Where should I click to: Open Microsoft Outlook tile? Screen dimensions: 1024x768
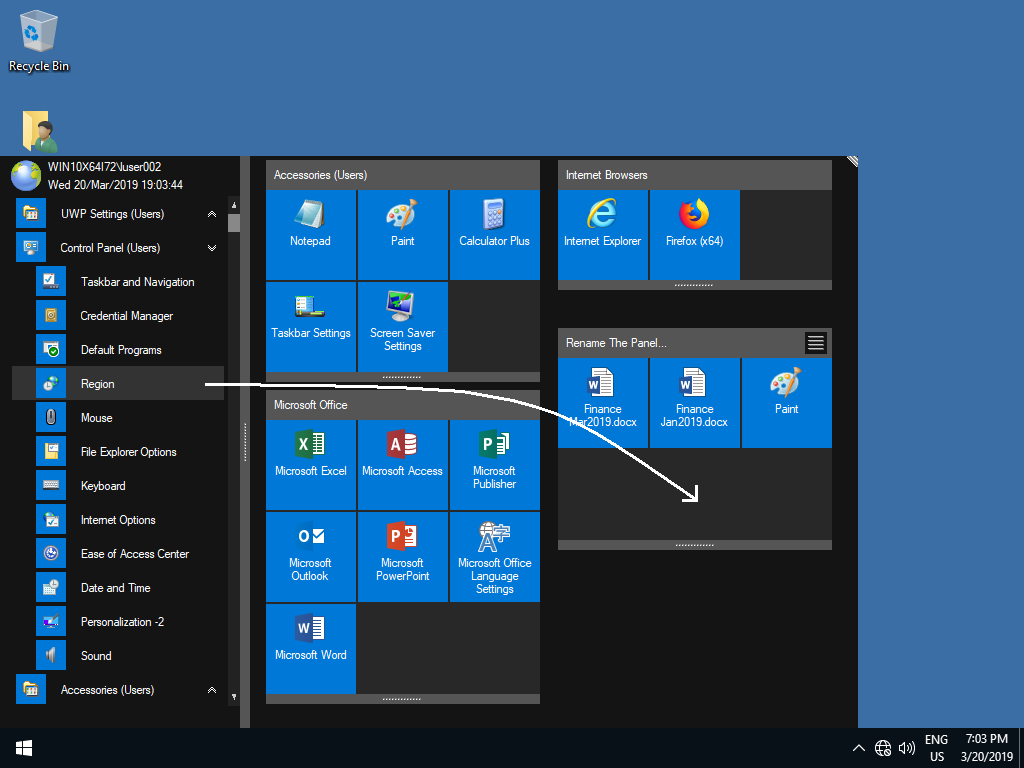pyautogui.click(x=310, y=555)
